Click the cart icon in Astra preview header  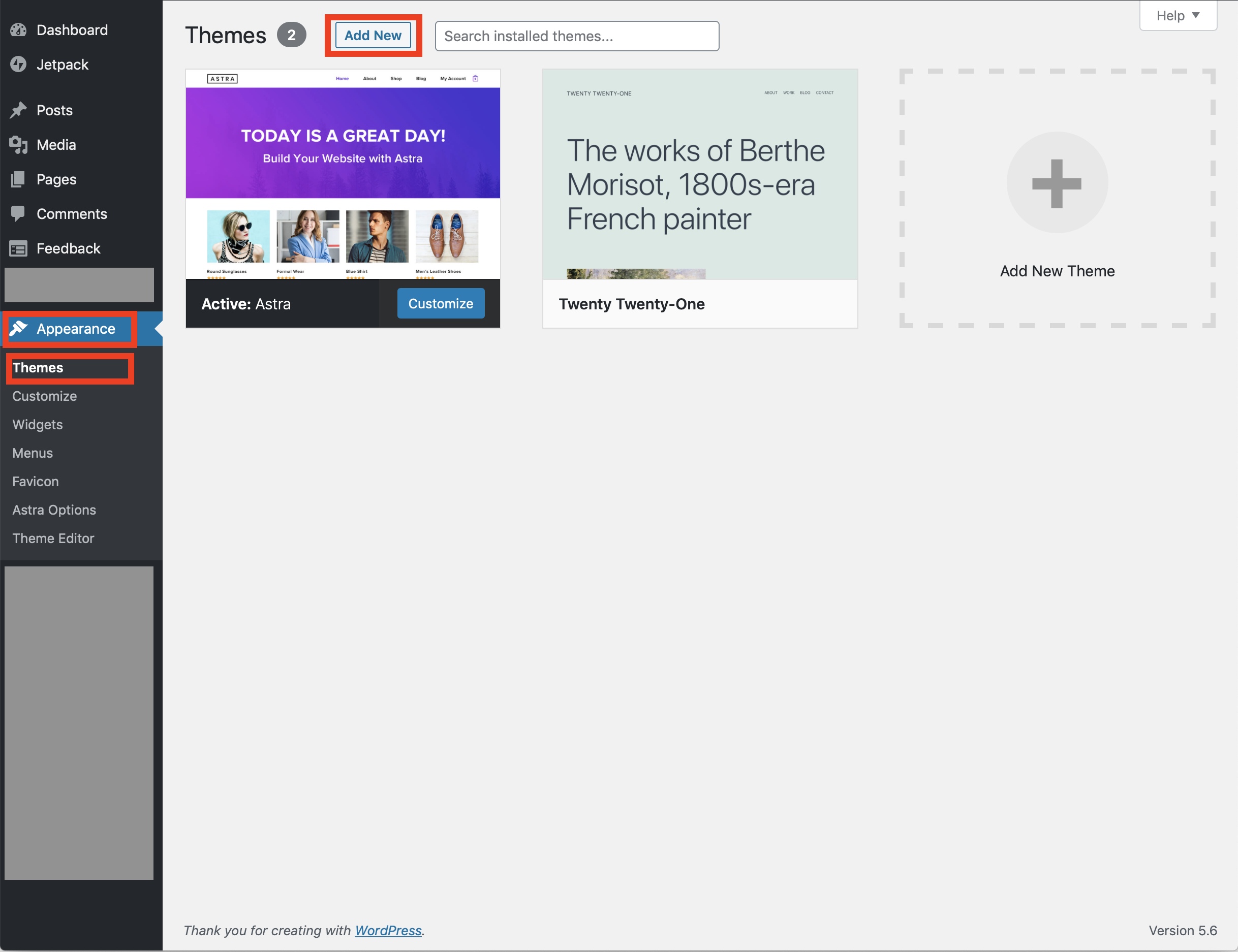click(476, 79)
